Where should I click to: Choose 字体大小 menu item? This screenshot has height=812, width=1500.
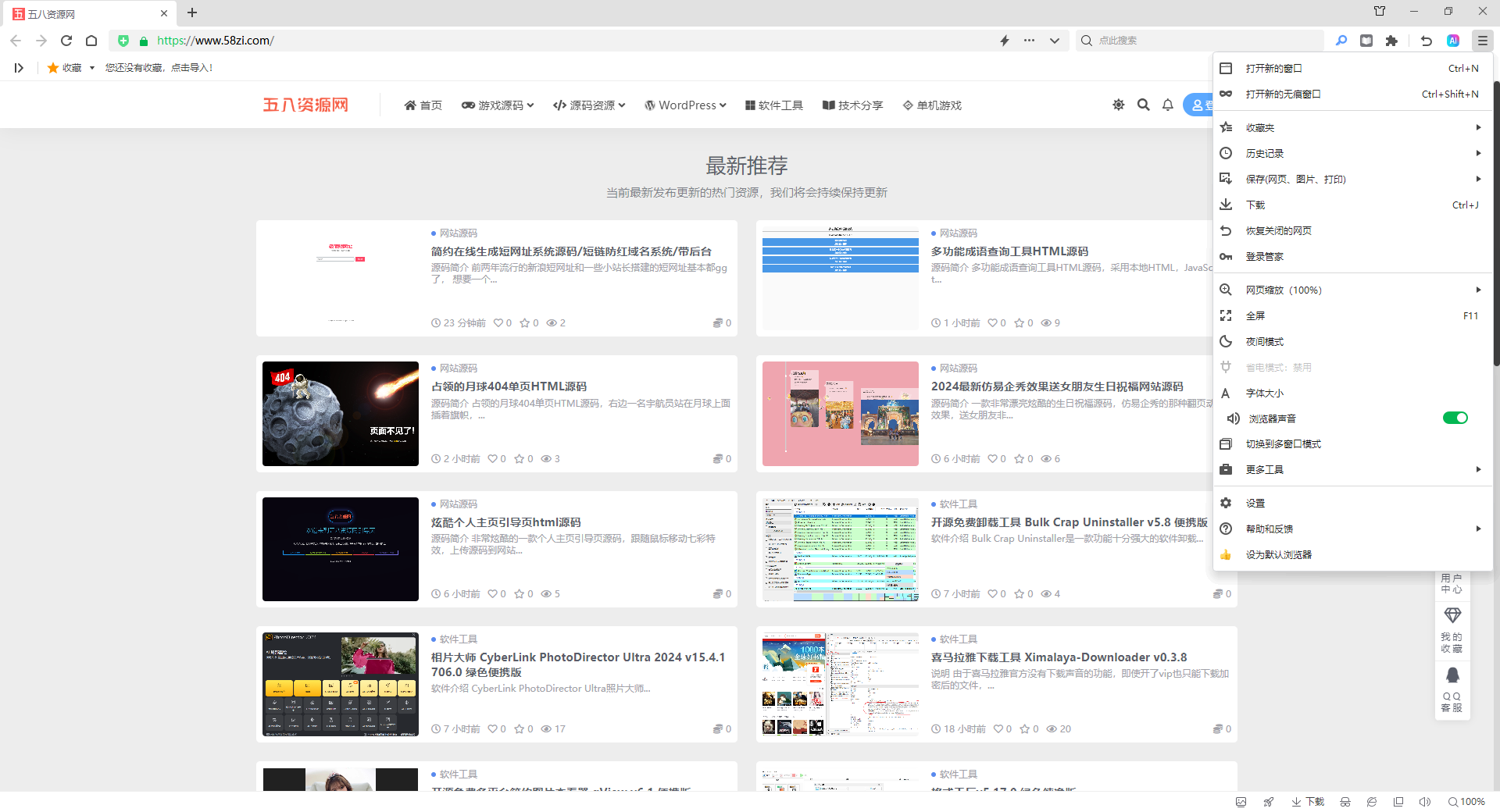(1352, 394)
